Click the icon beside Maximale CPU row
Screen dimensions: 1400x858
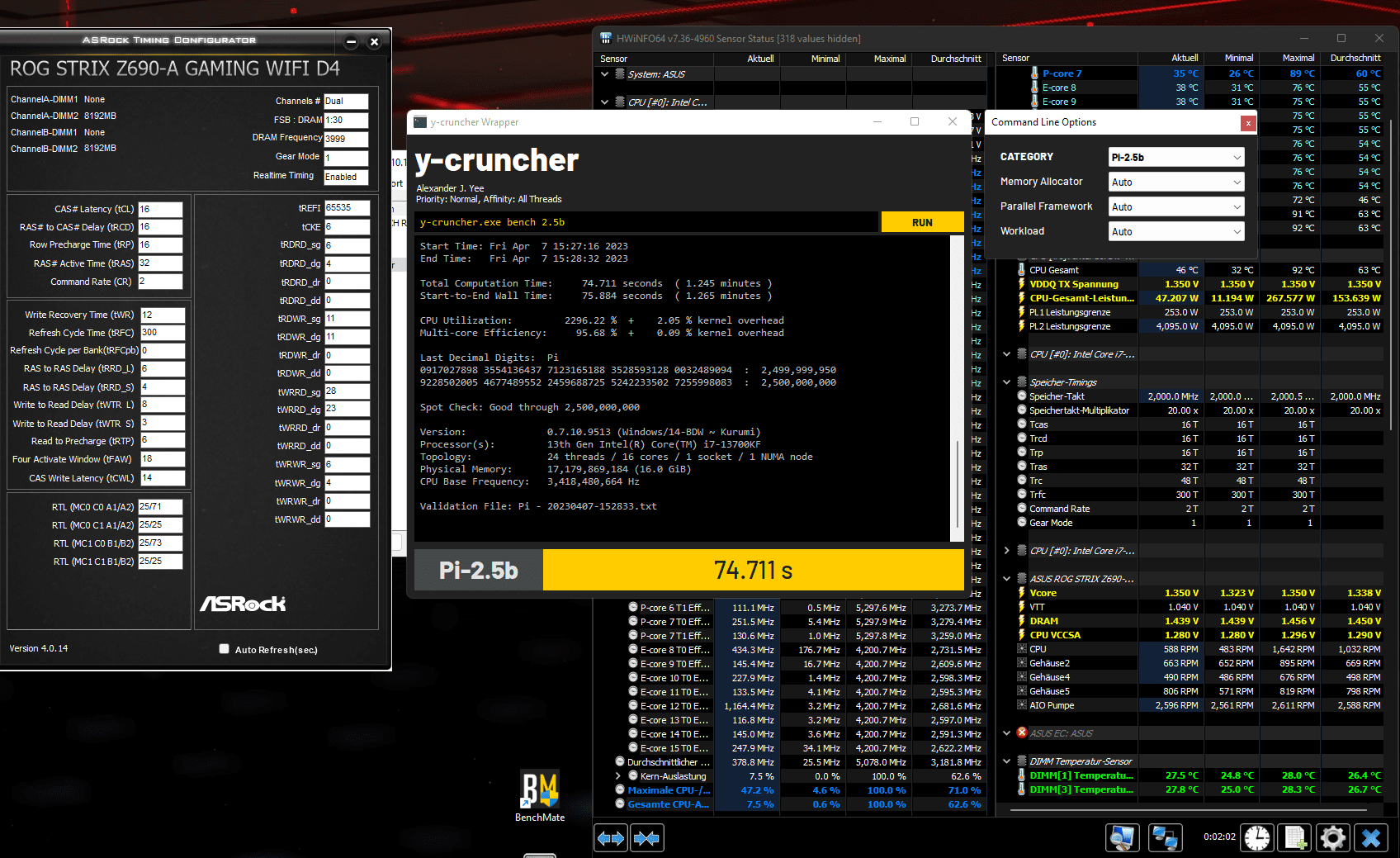pos(620,790)
